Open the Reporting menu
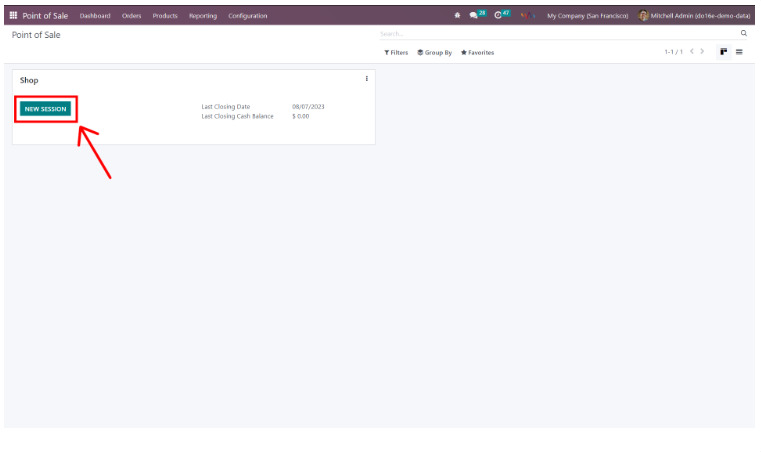The image size is (761, 452). pos(202,16)
